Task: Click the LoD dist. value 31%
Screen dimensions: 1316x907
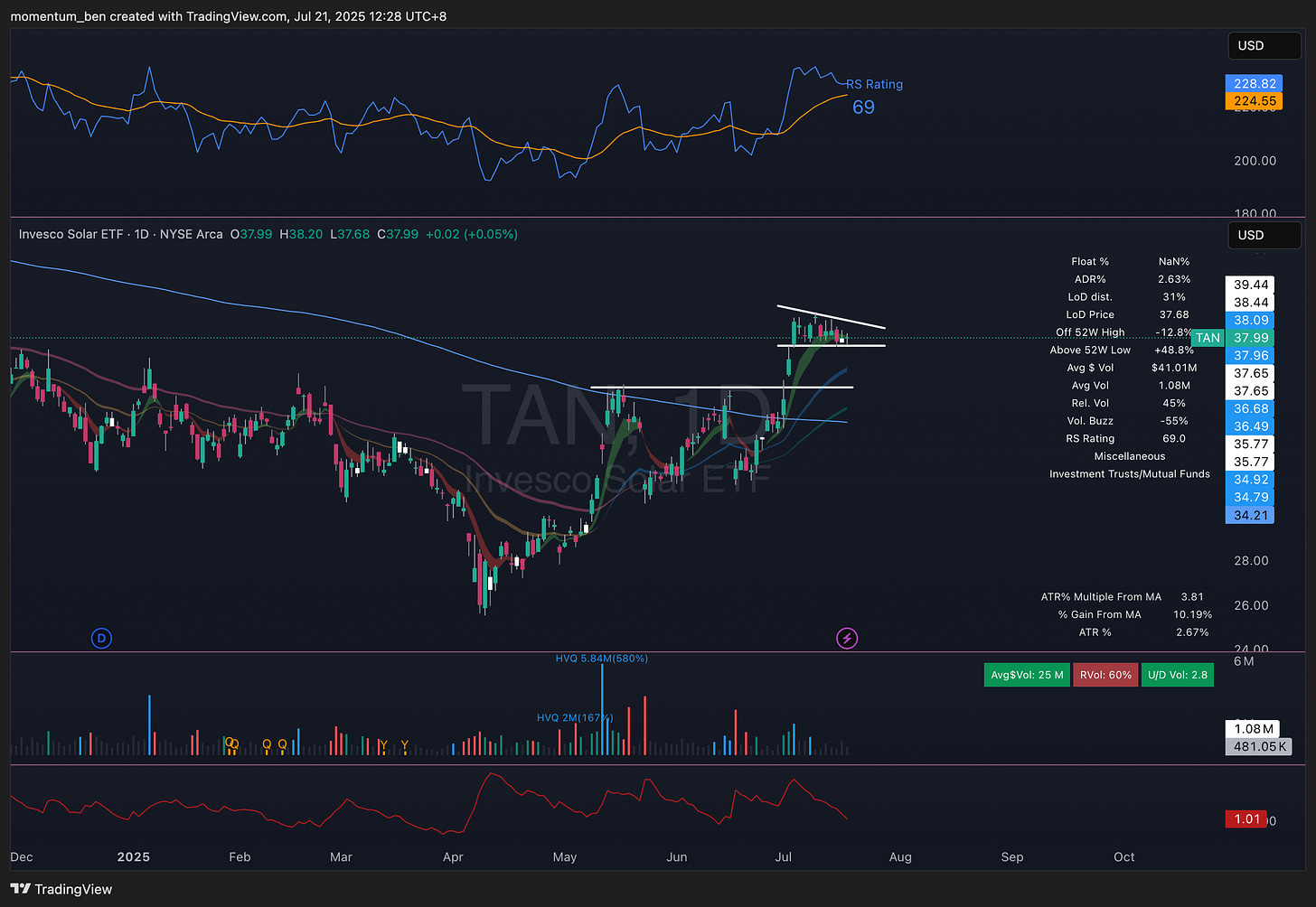Action: (1174, 297)
